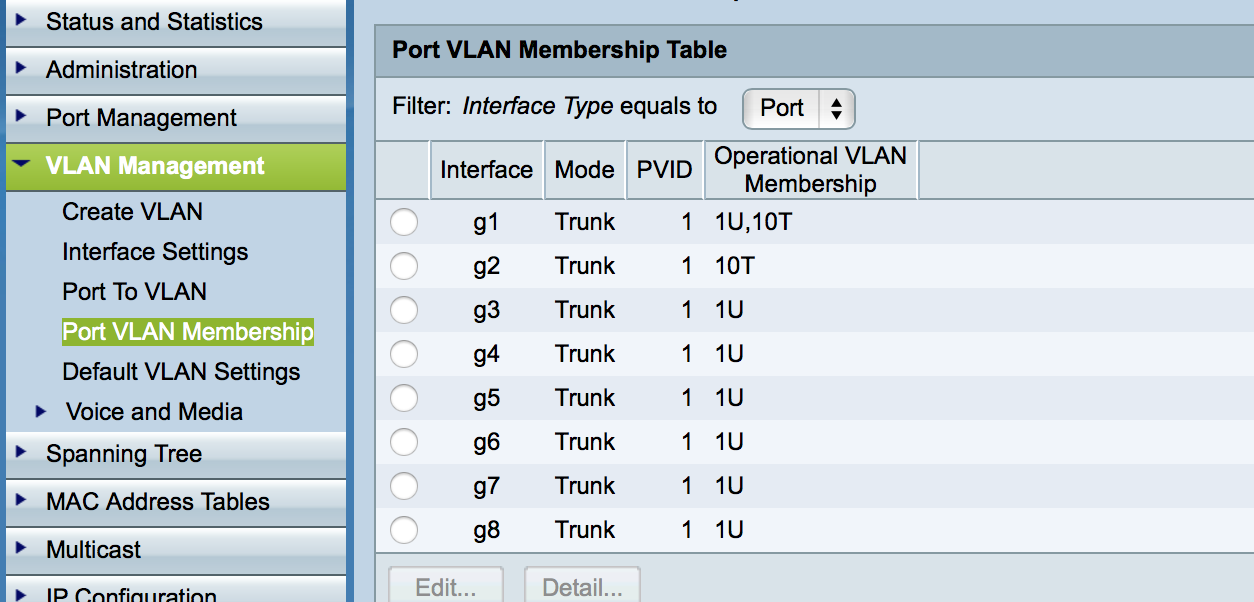Screen dimensions: 1254x602
Task: Open Default VLAN Settings page
Action: click(181, 372)
